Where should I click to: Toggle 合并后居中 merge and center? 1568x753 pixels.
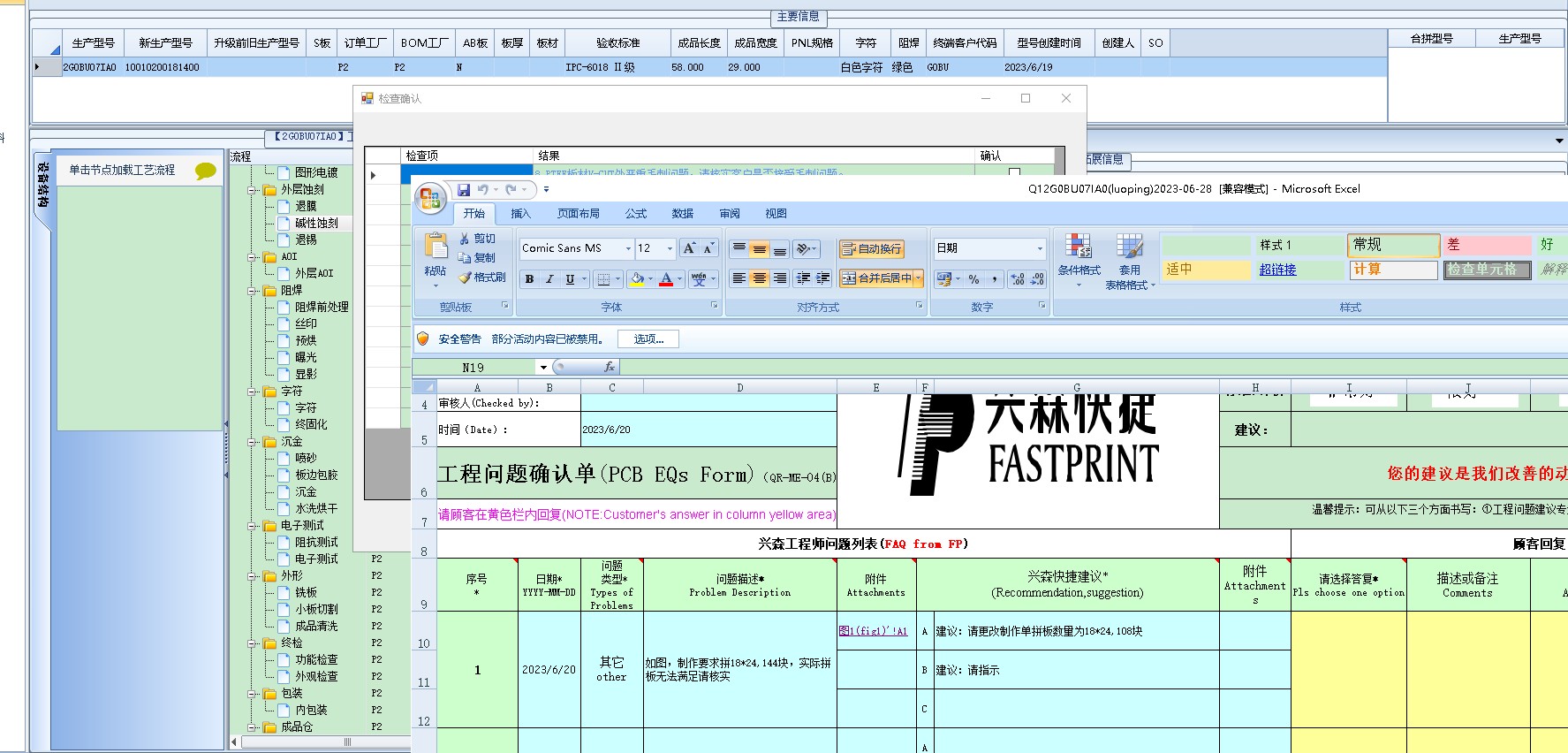(876, 278)
